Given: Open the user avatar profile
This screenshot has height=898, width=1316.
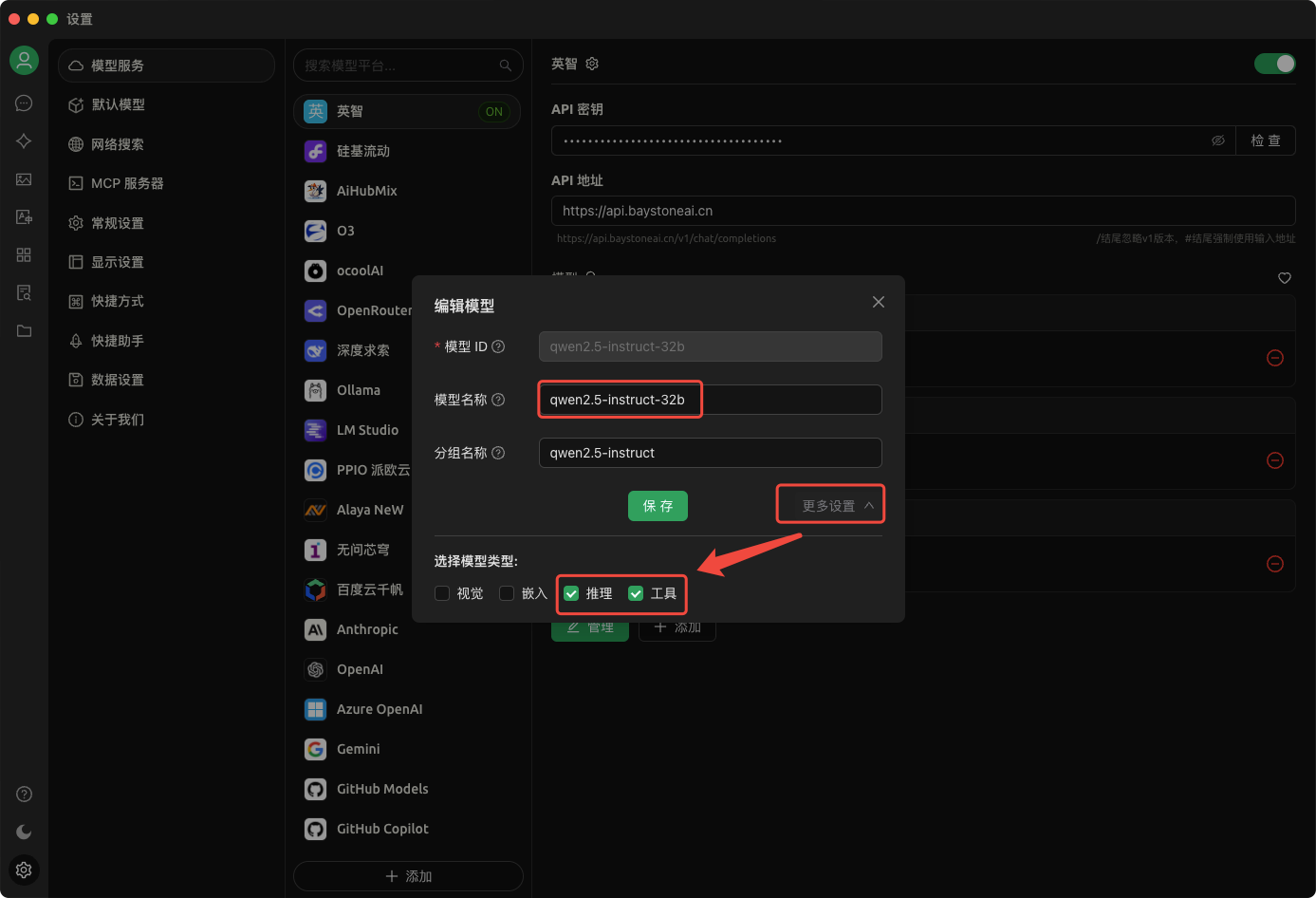Looking at the screenshot, I should coord(24,61).
